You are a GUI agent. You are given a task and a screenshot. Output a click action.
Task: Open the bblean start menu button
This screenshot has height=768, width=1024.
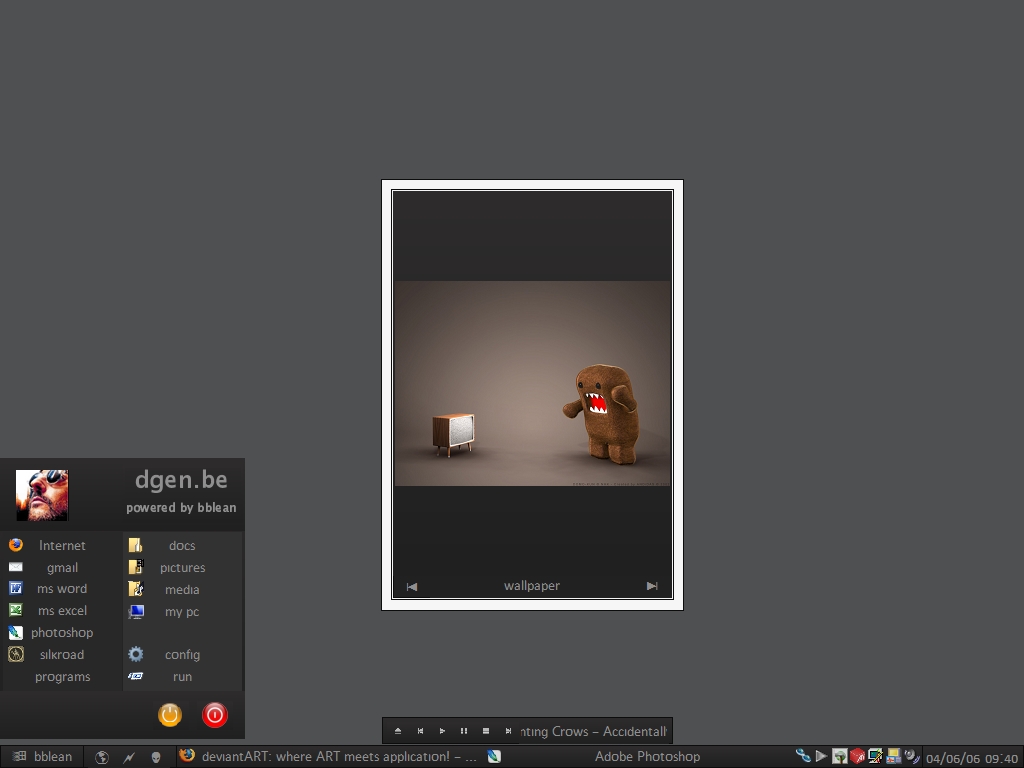(x=42, y=756)
